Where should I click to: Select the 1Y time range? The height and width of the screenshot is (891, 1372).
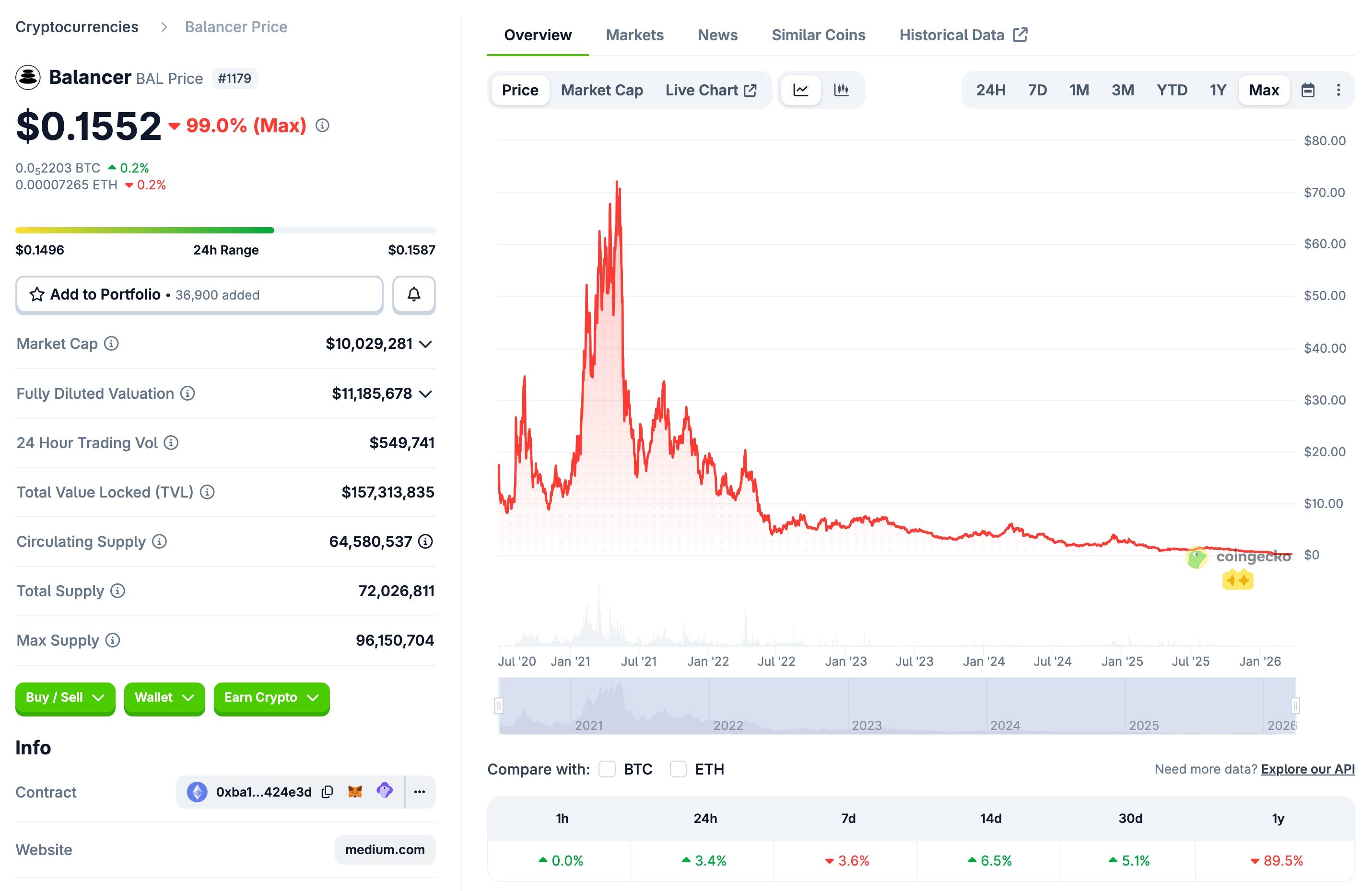pos(1218,91)
